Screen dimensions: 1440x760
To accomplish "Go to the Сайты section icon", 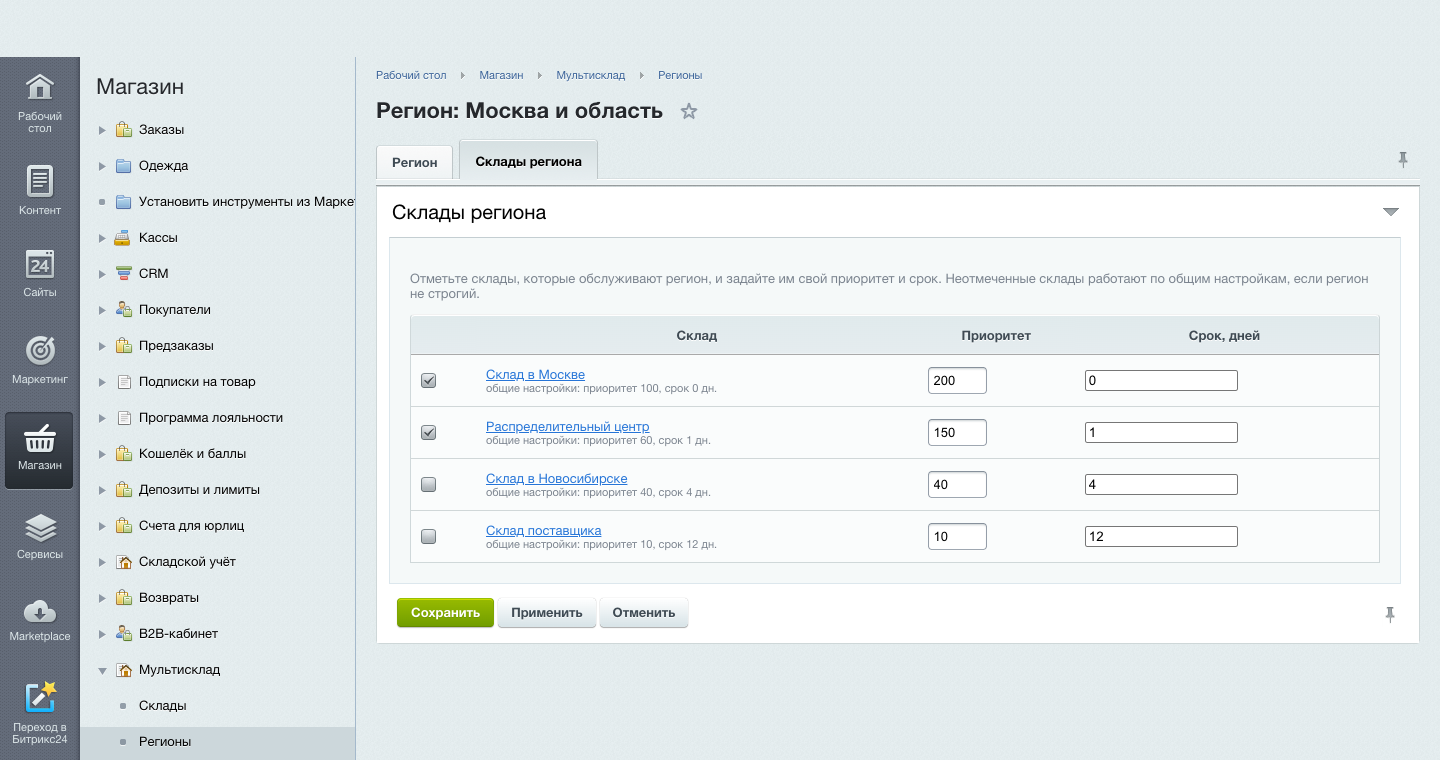I will (x=39, y=263).
